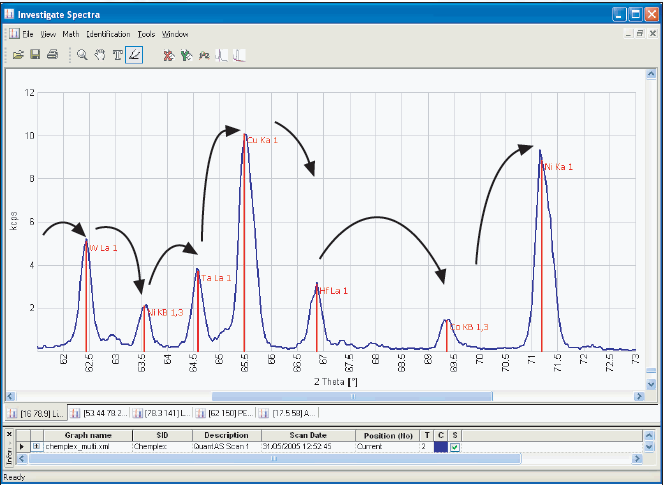Close the graph list panel with X

click(x=10, y=435)
